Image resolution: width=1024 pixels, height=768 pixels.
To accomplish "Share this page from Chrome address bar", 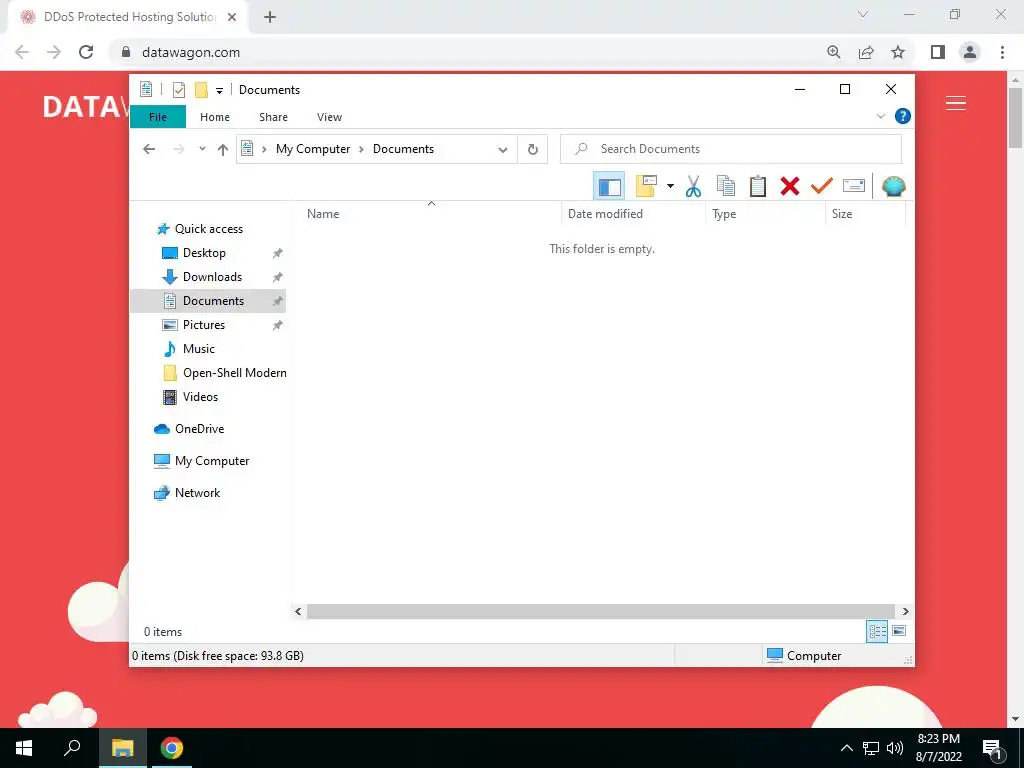I will [x=866, y=52].
